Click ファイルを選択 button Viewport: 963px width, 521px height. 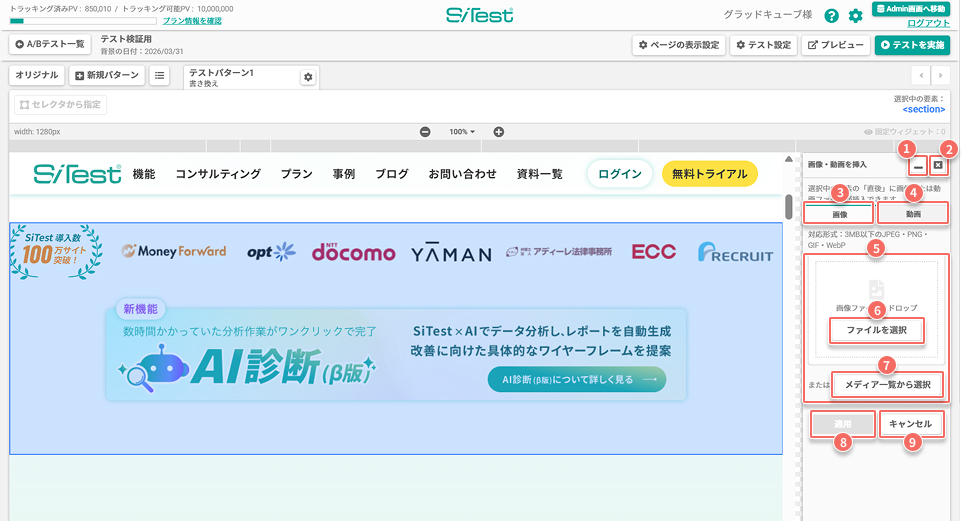click(x=876, y=331)
